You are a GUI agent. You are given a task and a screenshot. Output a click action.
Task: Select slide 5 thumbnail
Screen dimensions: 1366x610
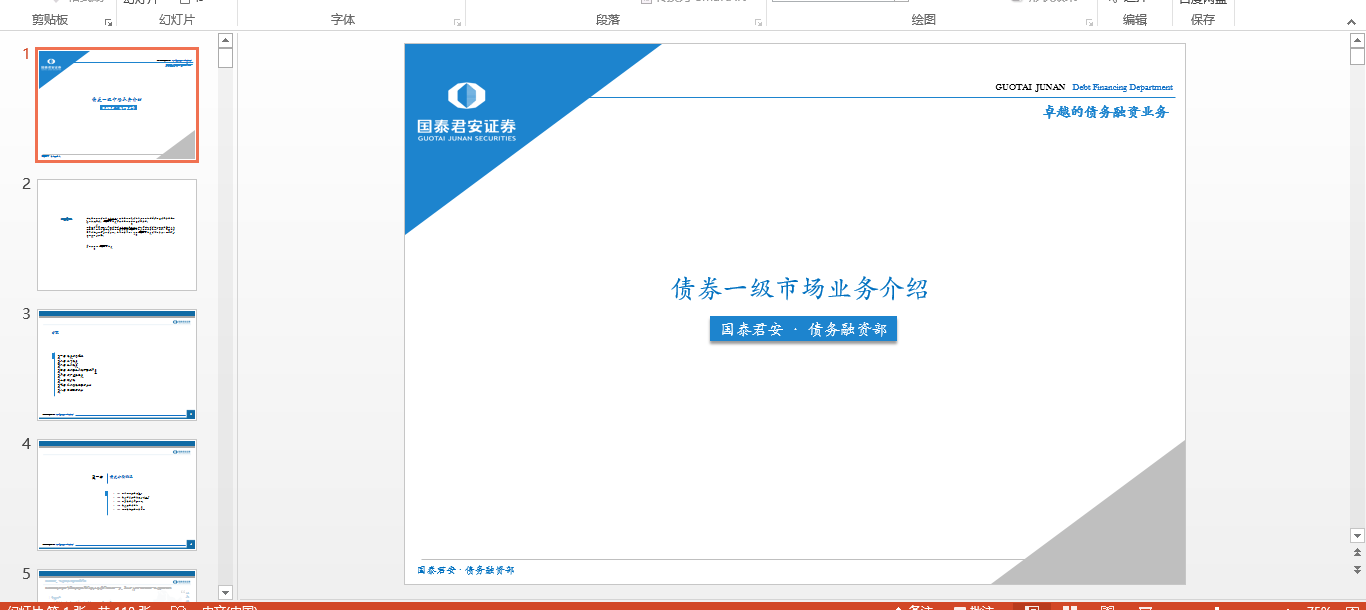(117, 584)
